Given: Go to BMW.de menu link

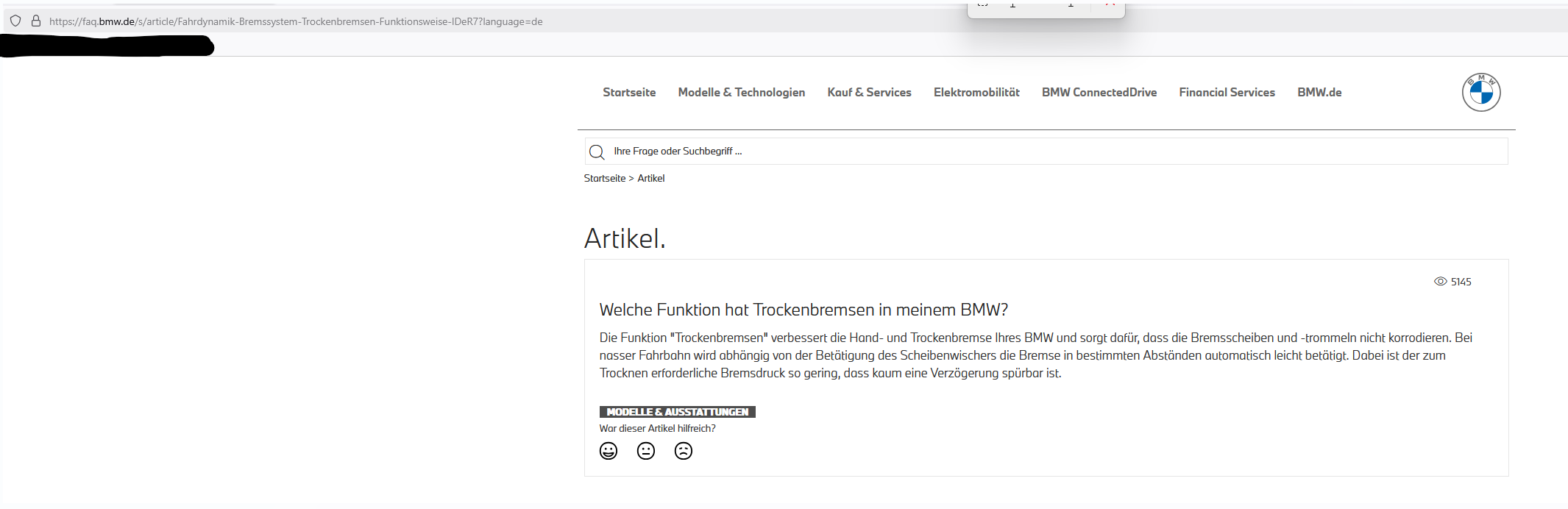Looking at the screenshot, I should pyautogui.click(x=1319, y=93).
